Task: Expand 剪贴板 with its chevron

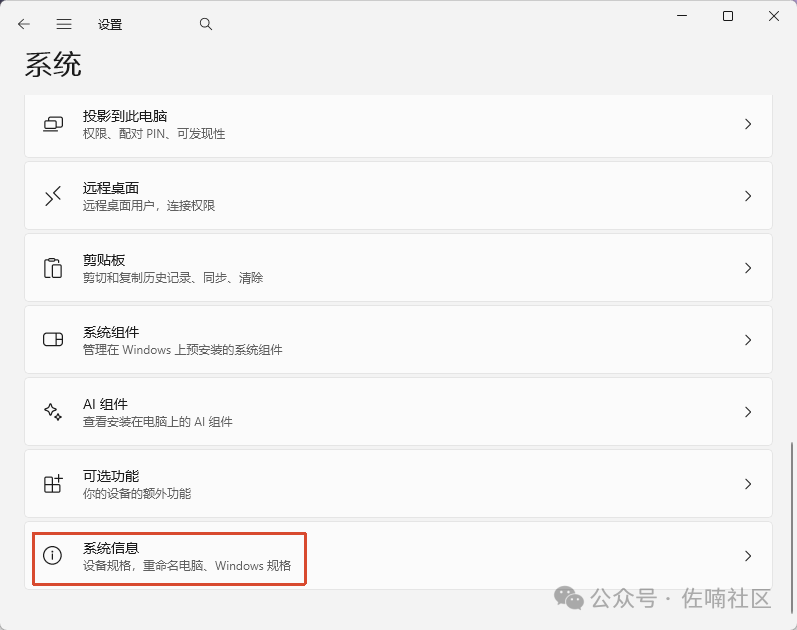Action: tap(748, 268)
